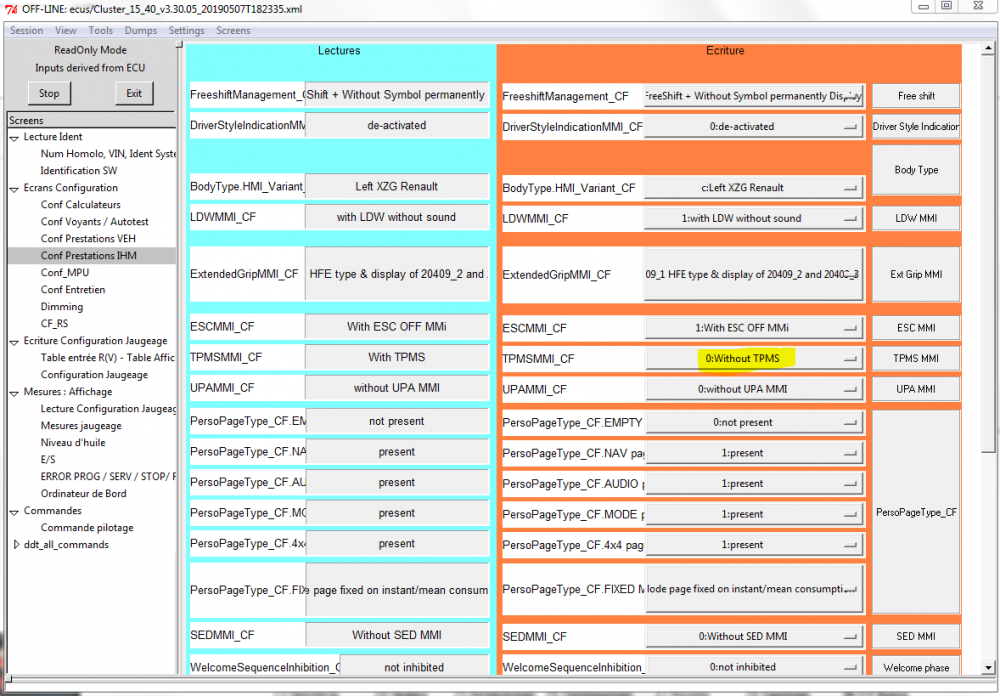The image size is (1000, 696).
Task: Select Commande pilotage tree item
Action: 87,528
